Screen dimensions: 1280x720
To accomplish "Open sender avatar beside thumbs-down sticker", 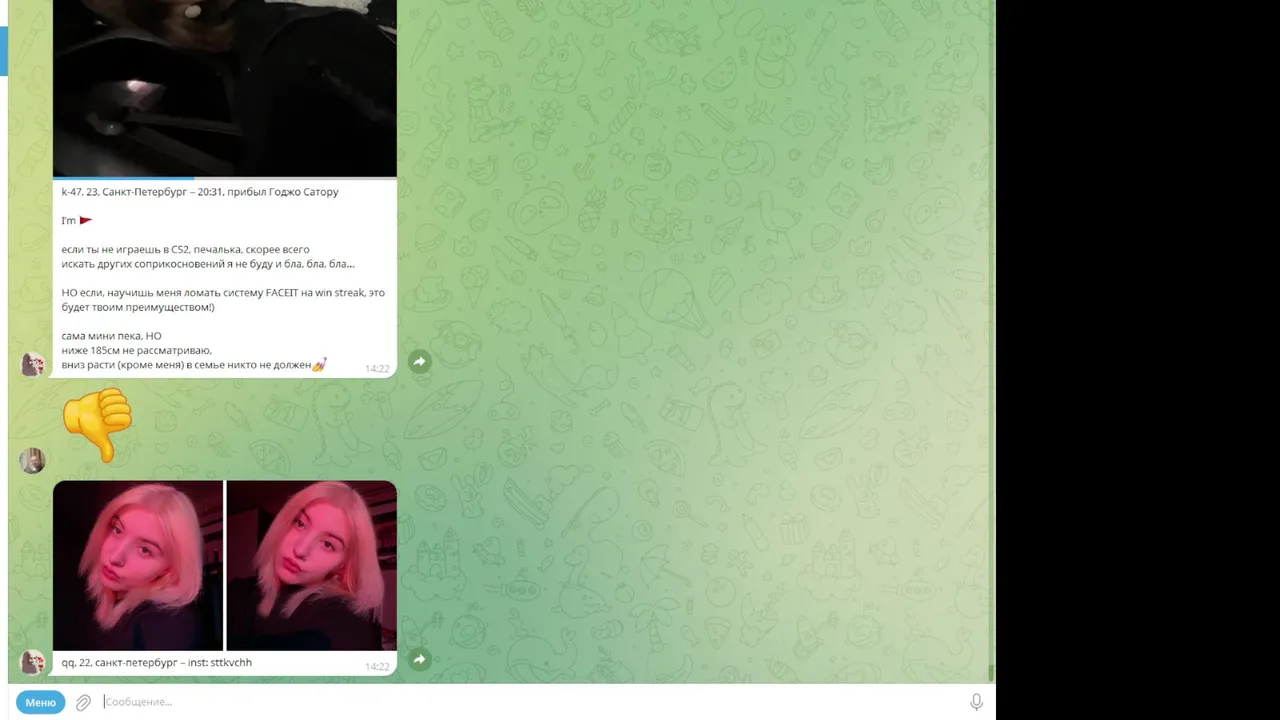I will tap(33, 460).
